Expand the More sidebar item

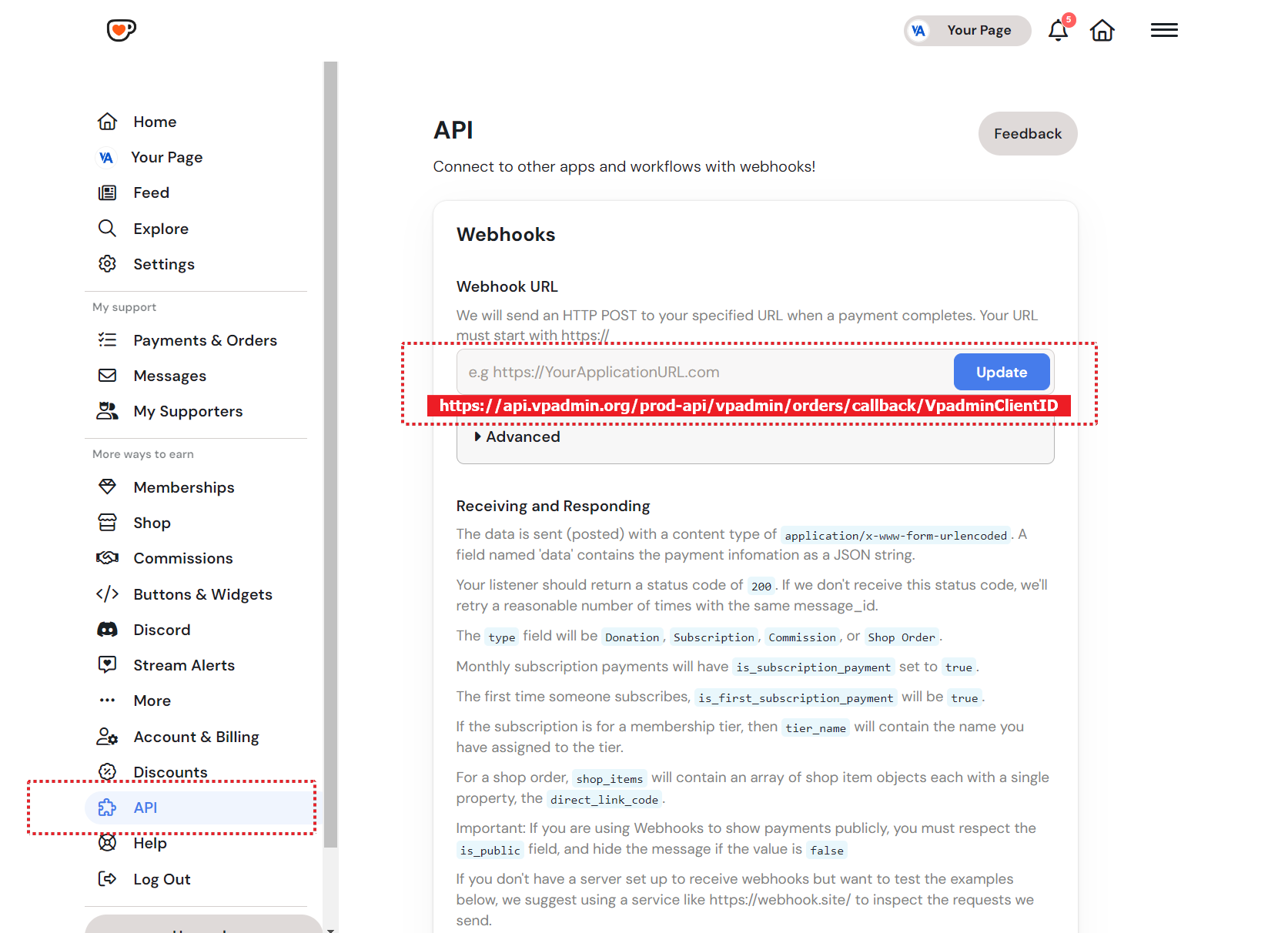tap(152, 701)
